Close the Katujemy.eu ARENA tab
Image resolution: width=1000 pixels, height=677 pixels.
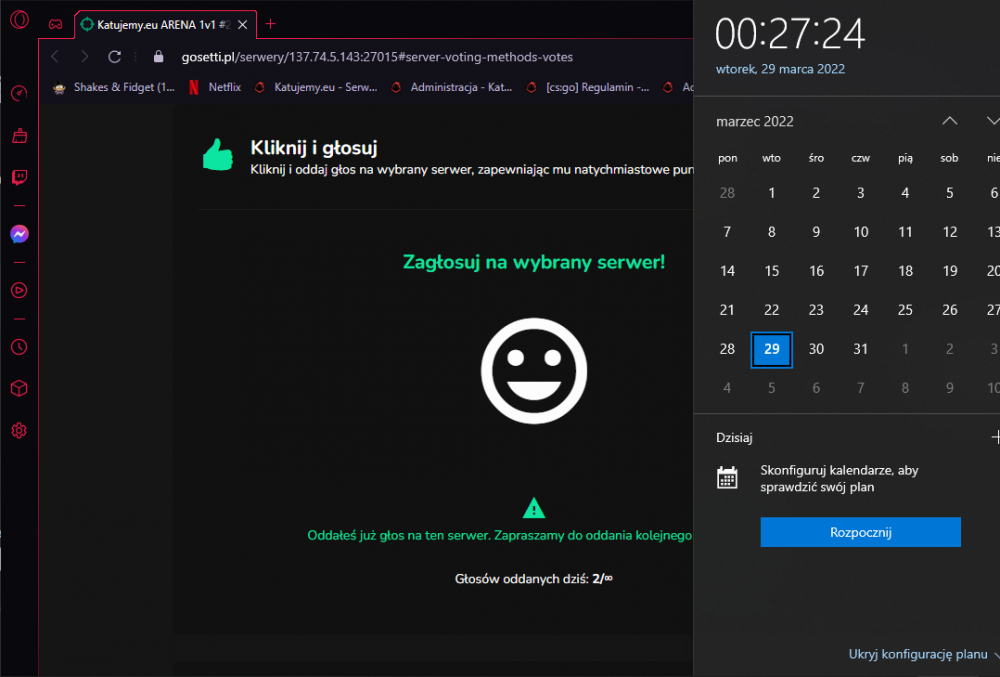[242, 25]
